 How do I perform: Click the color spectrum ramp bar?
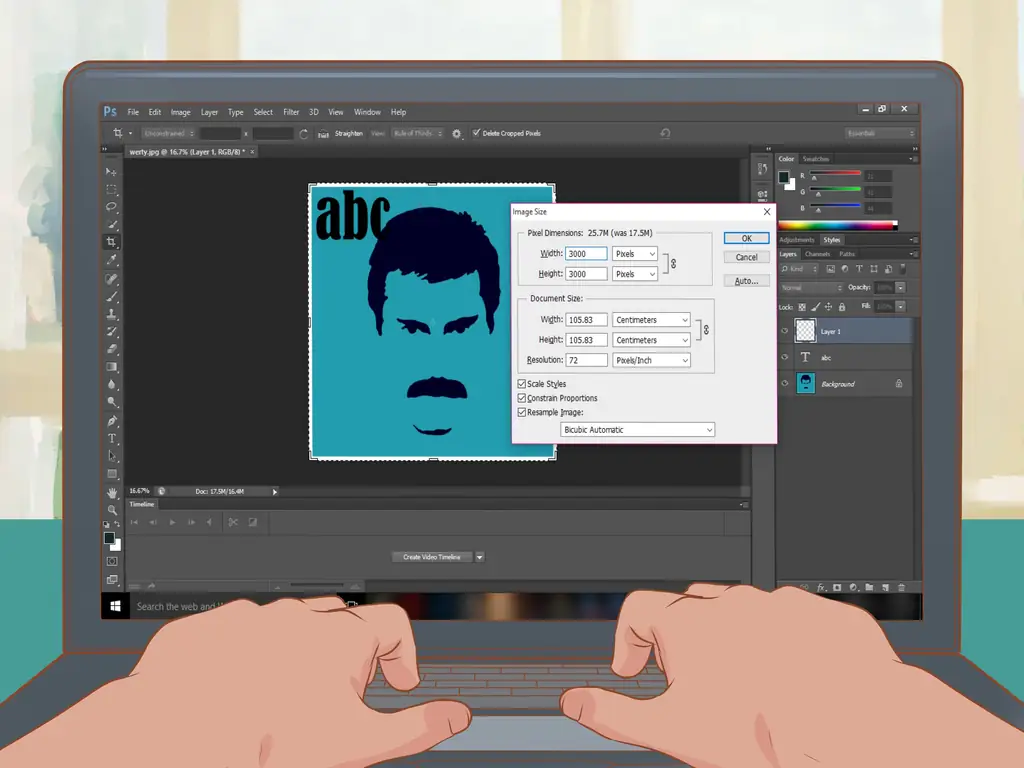(x=838, y=225)
